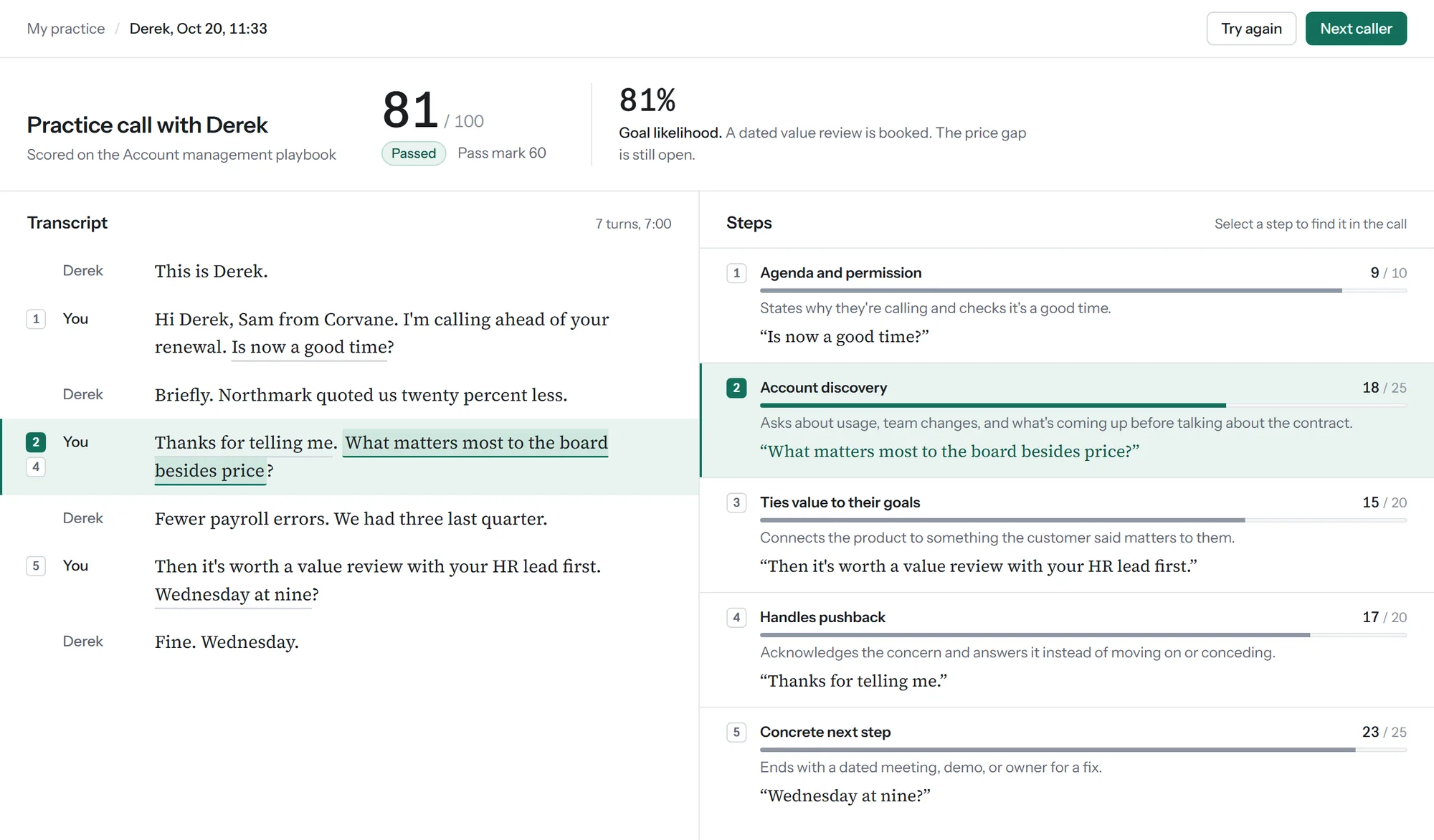1434x840 pixels.
Task: Click the '7 turns, 7:00' transcript summary
Action: pos(633,224)
